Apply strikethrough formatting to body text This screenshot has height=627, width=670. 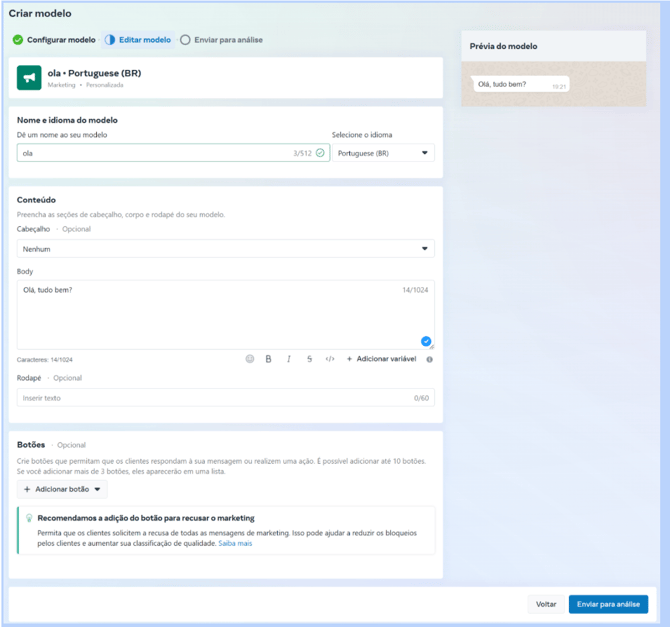[x=309, y=359]
